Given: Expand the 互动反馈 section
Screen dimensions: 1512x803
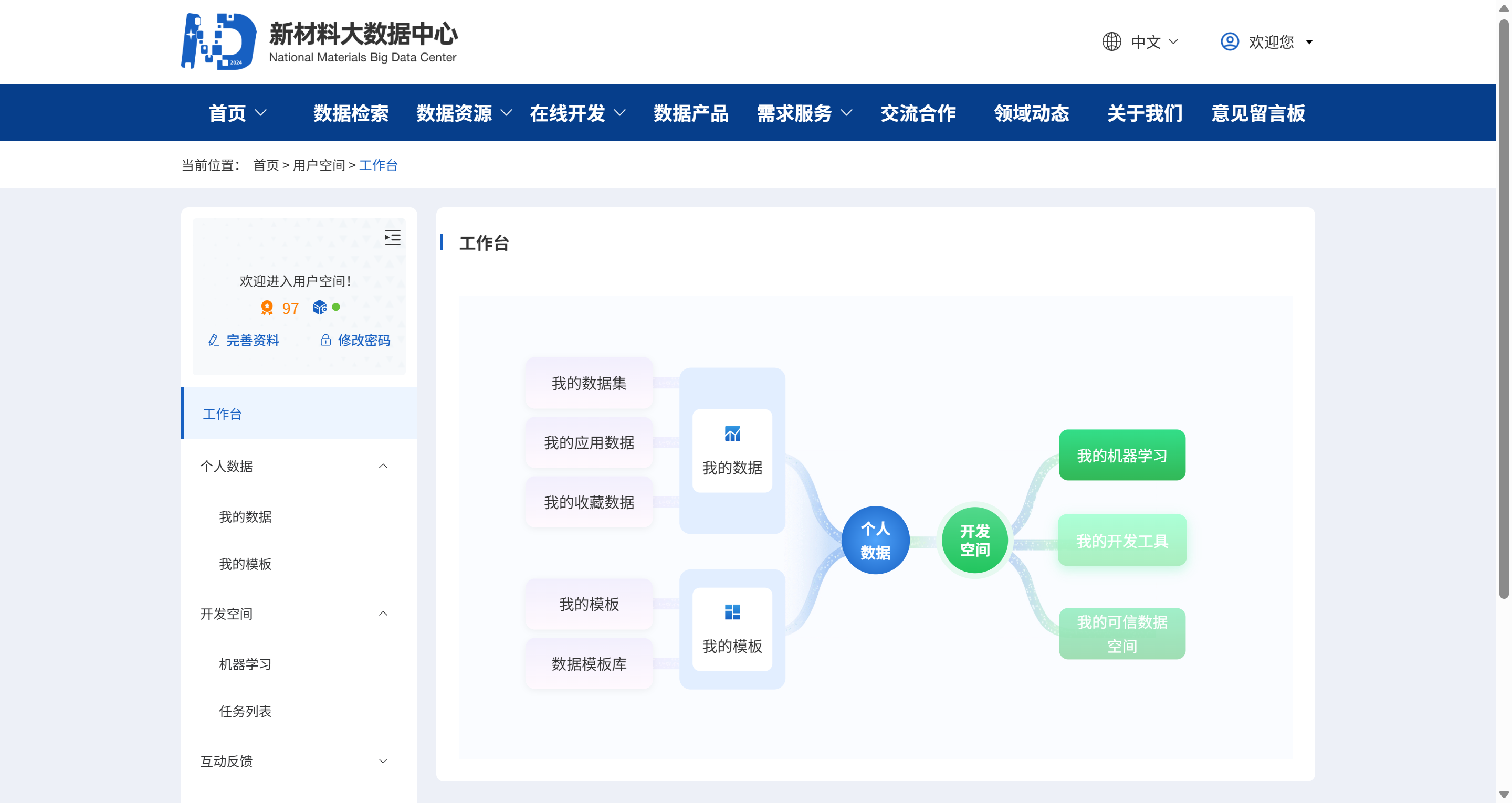Looking at the screenshot, I should coord(384,760).
